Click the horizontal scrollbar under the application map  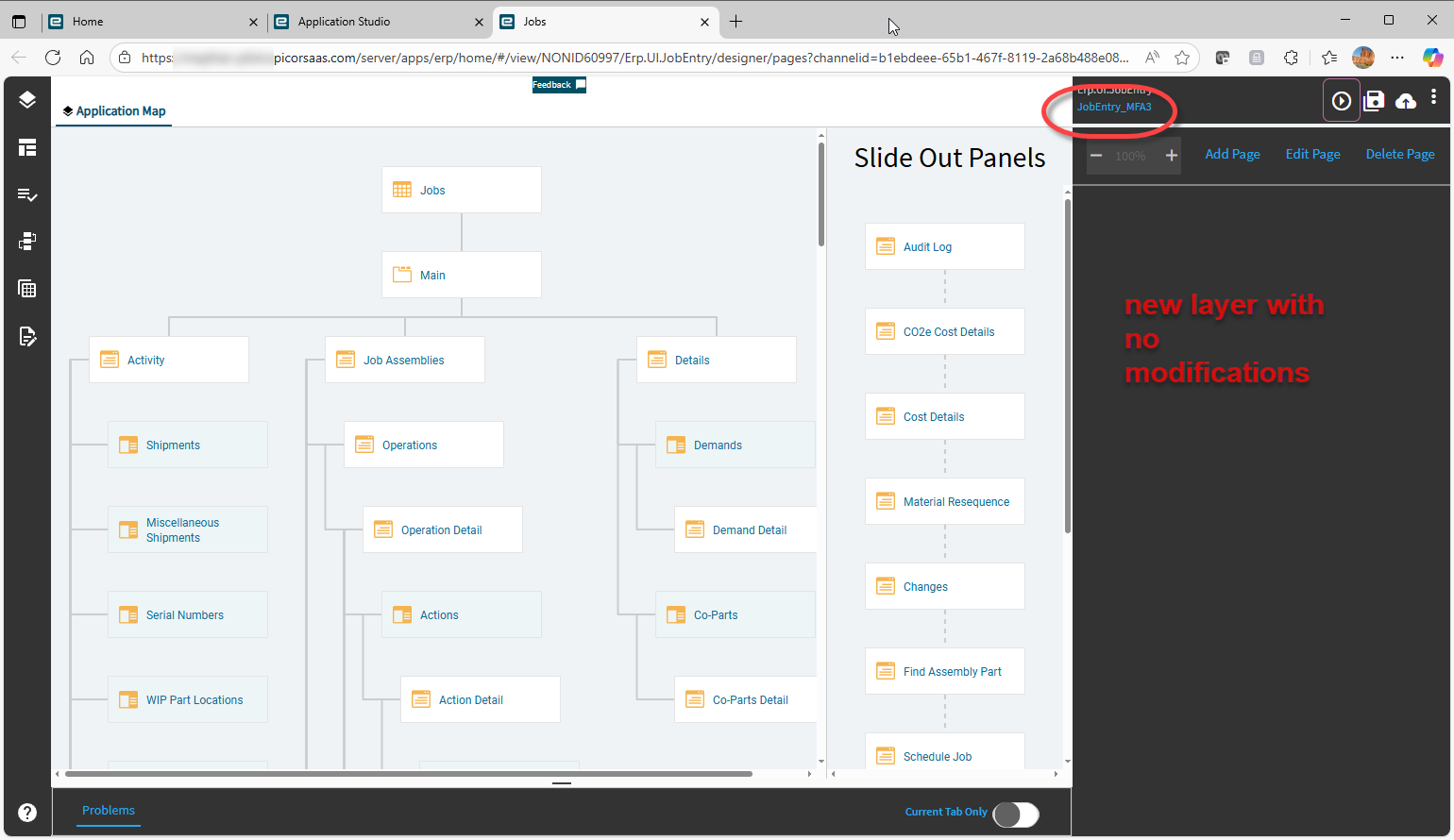coord(409,774)
